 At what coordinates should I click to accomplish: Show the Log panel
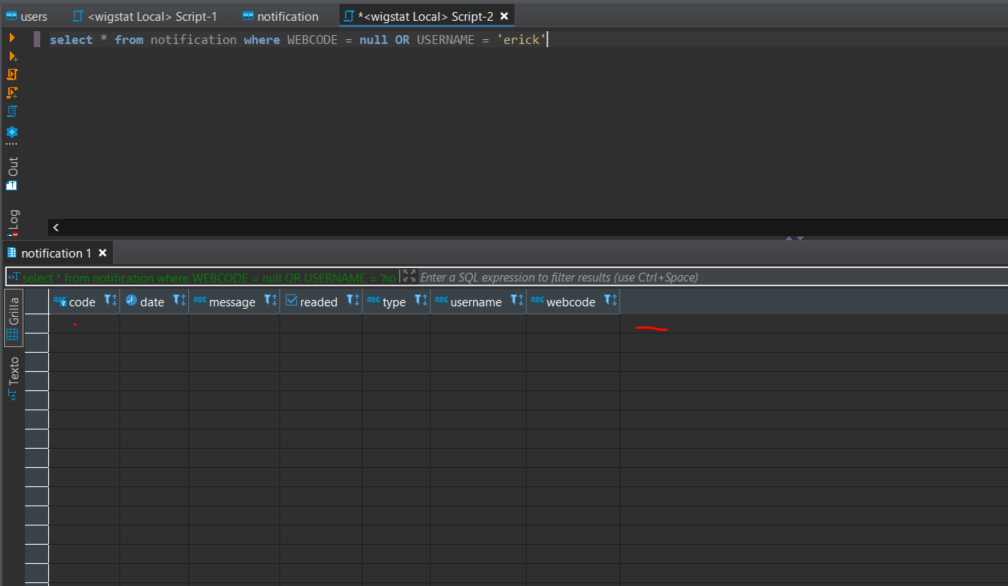pyautogui.click(x=12, y=222)
